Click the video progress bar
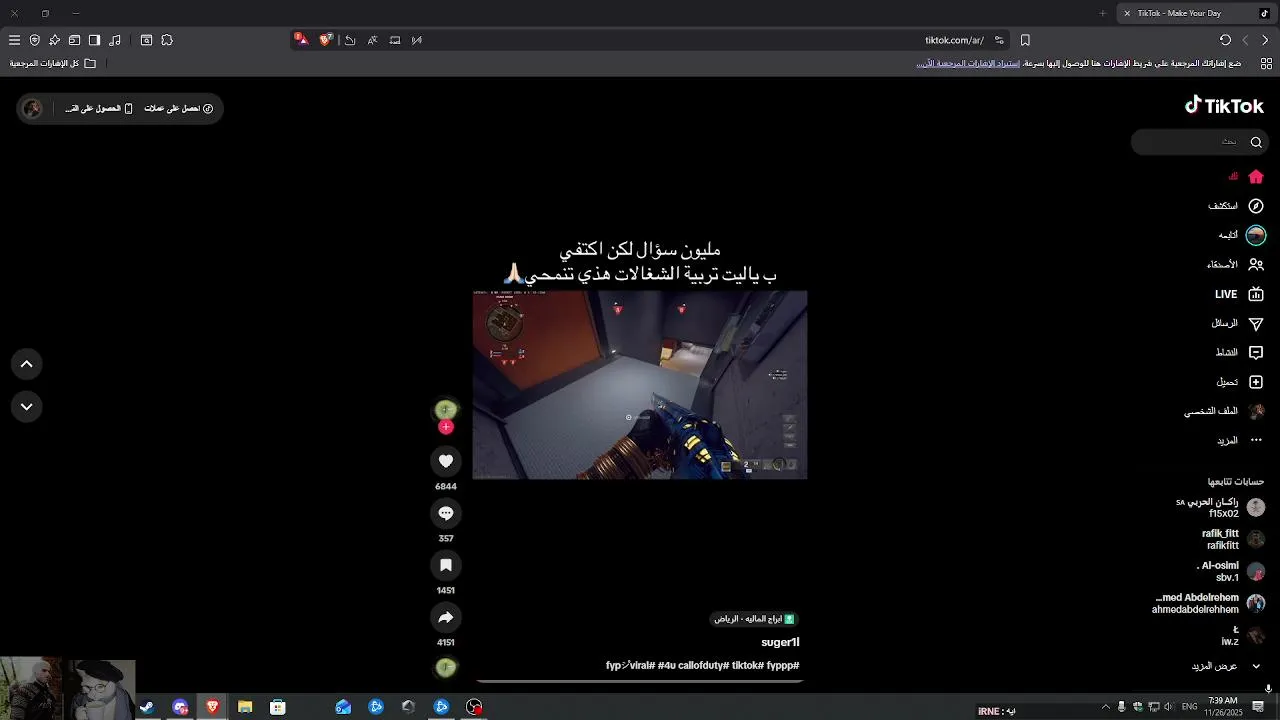The image size is (1280, 720). pyautogui.click(x=640, y=681)
